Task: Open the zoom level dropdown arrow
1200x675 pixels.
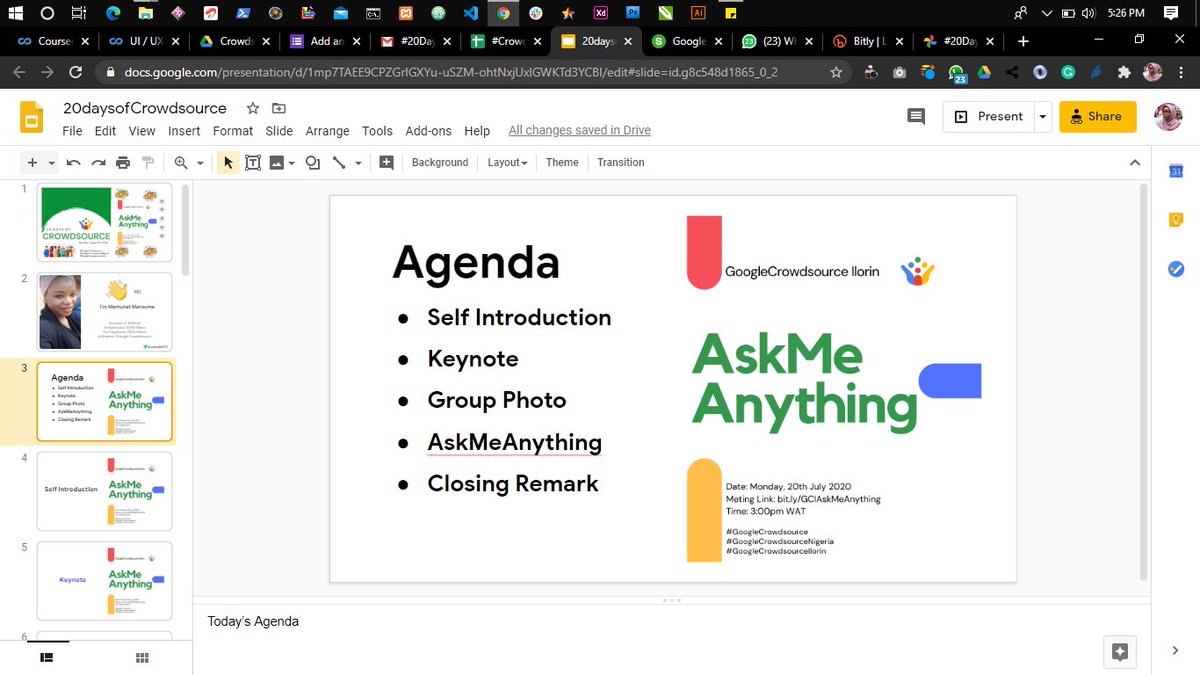Action: 200,163
